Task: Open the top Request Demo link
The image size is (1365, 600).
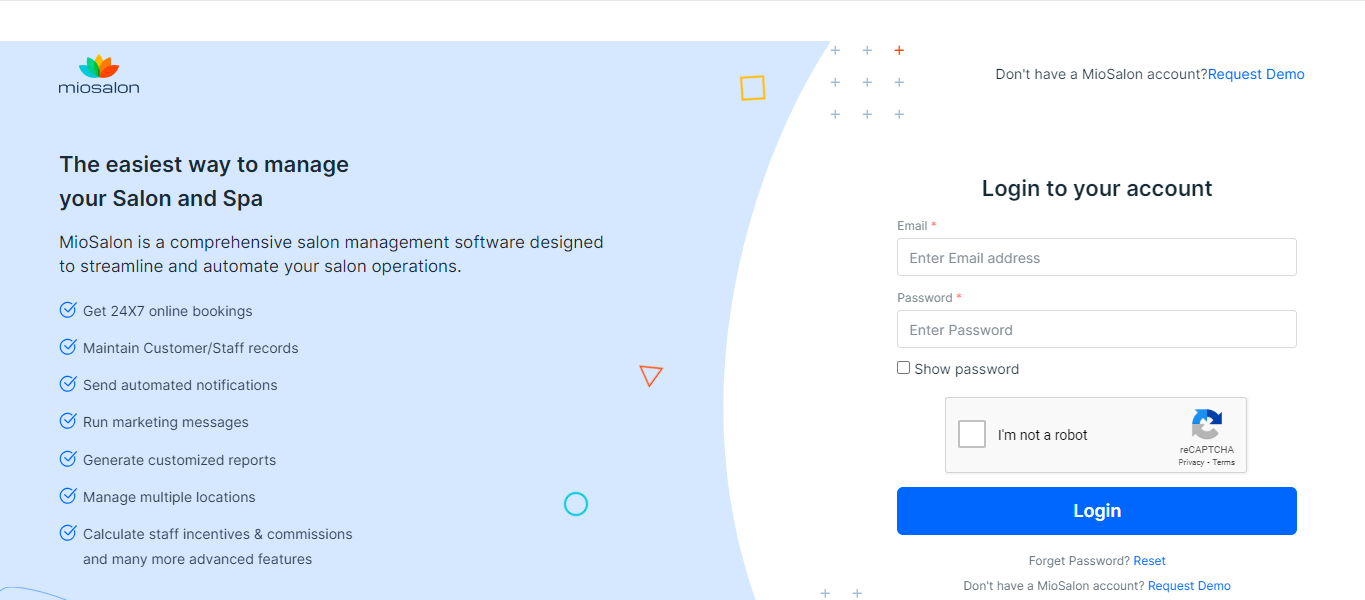Action: point(1256,74)
